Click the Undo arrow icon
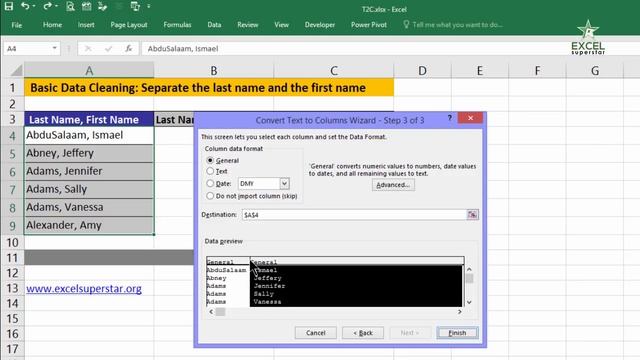 pyautogui.click(x=25, y=6)
